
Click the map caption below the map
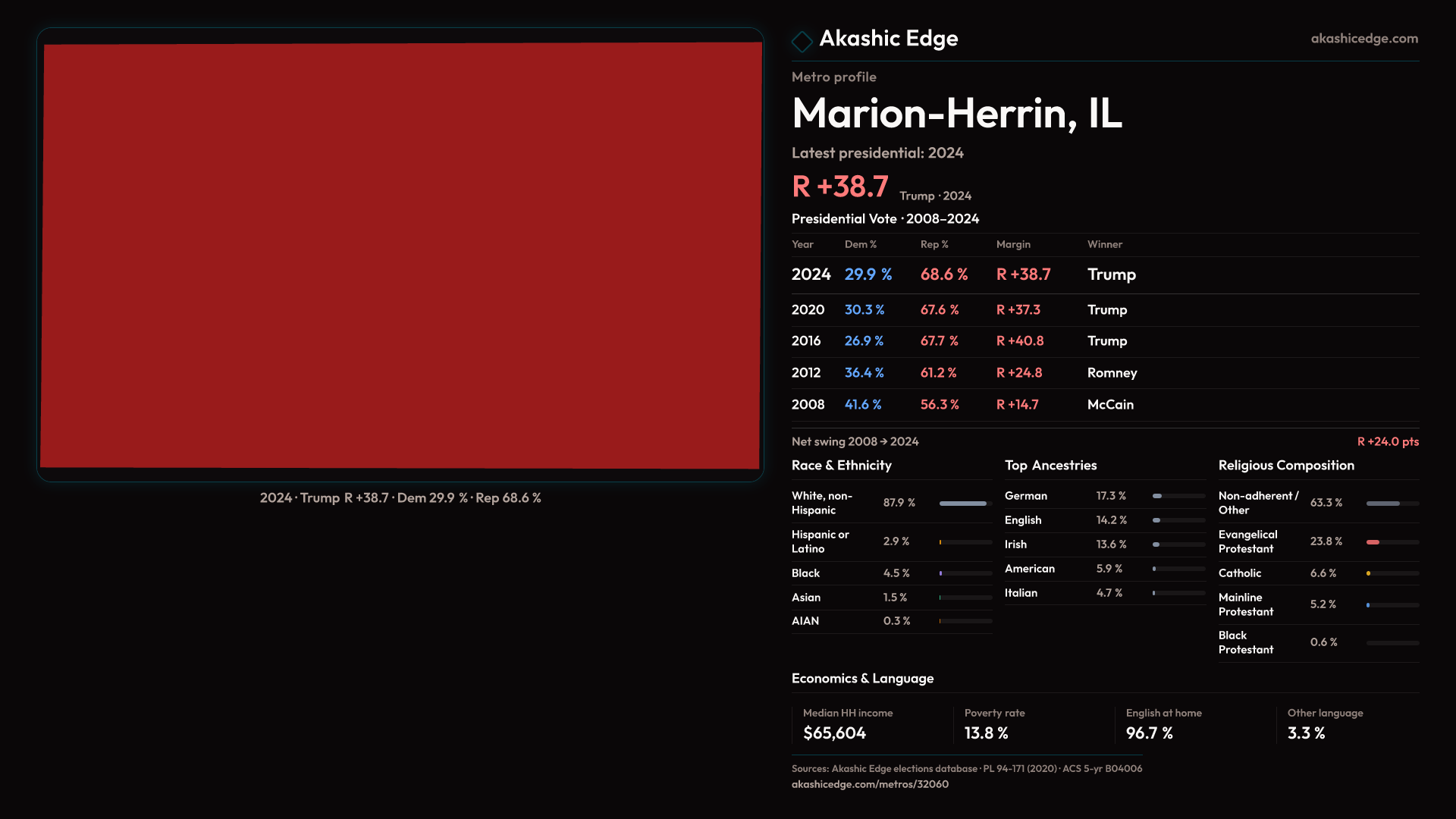pyautogui.click(x=400, y=498)
